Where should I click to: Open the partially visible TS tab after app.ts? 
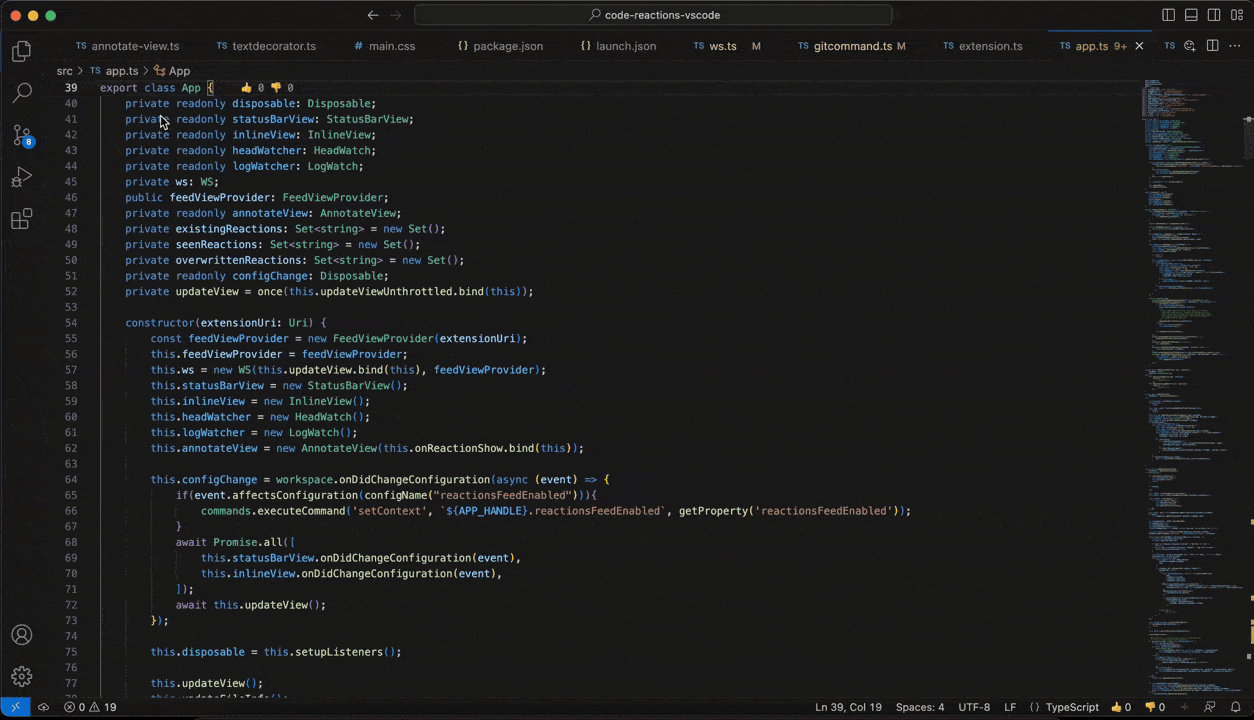[x=1168, y=46]
